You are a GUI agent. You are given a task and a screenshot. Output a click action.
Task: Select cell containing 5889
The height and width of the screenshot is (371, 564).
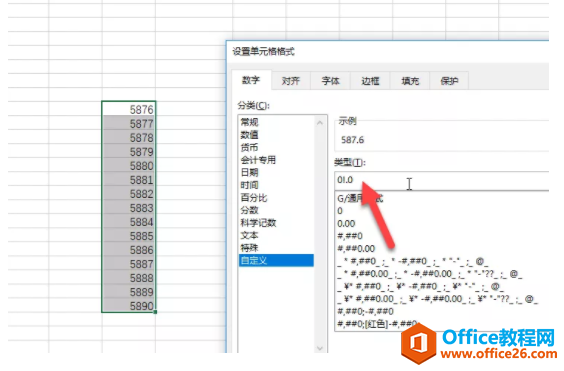click(129, 292)
